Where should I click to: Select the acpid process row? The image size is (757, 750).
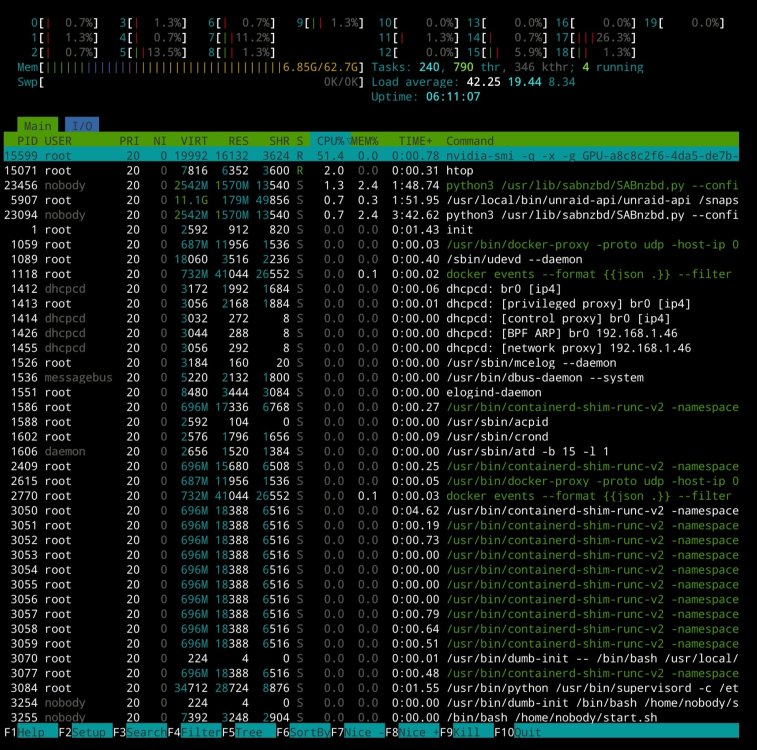[x=371, y=422]
